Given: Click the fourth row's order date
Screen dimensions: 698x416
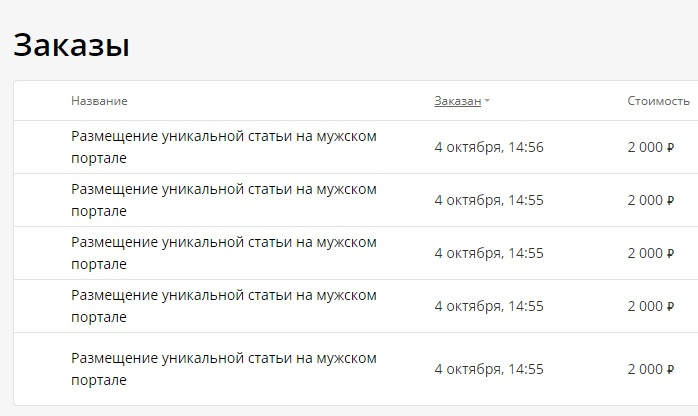Looking at the screenshot, I should pyautogui.click(x=489, y=306).
